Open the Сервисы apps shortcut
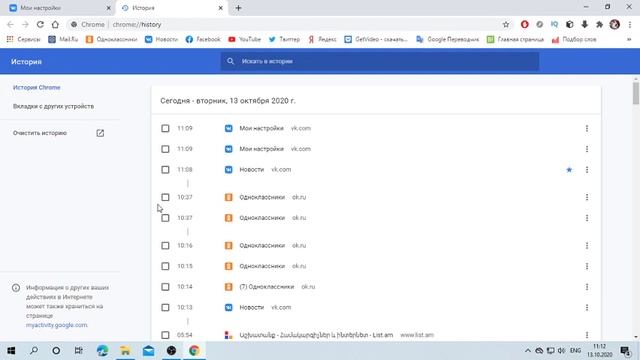 23,39
